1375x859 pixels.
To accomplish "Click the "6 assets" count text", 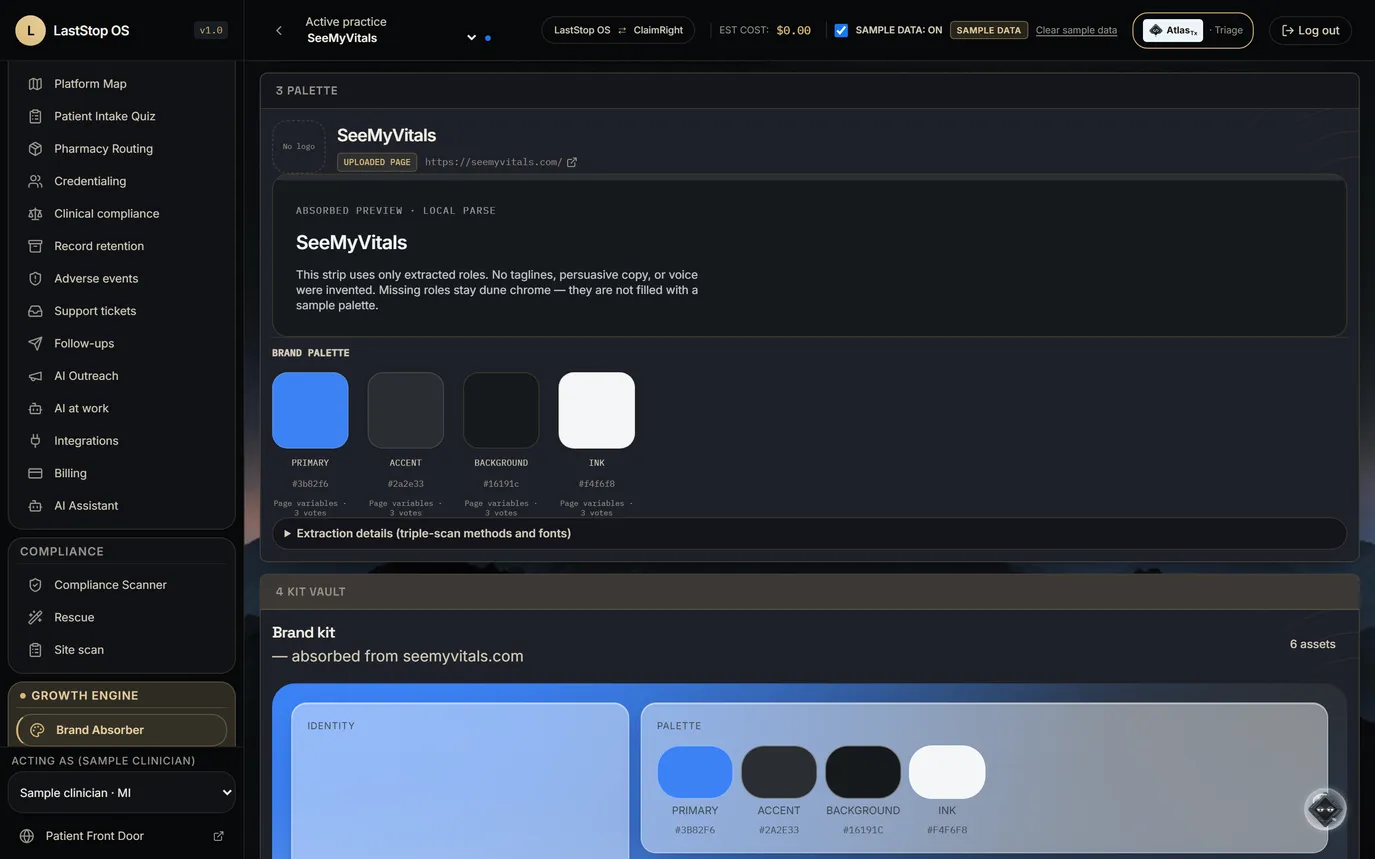I will pos(1313,644).
